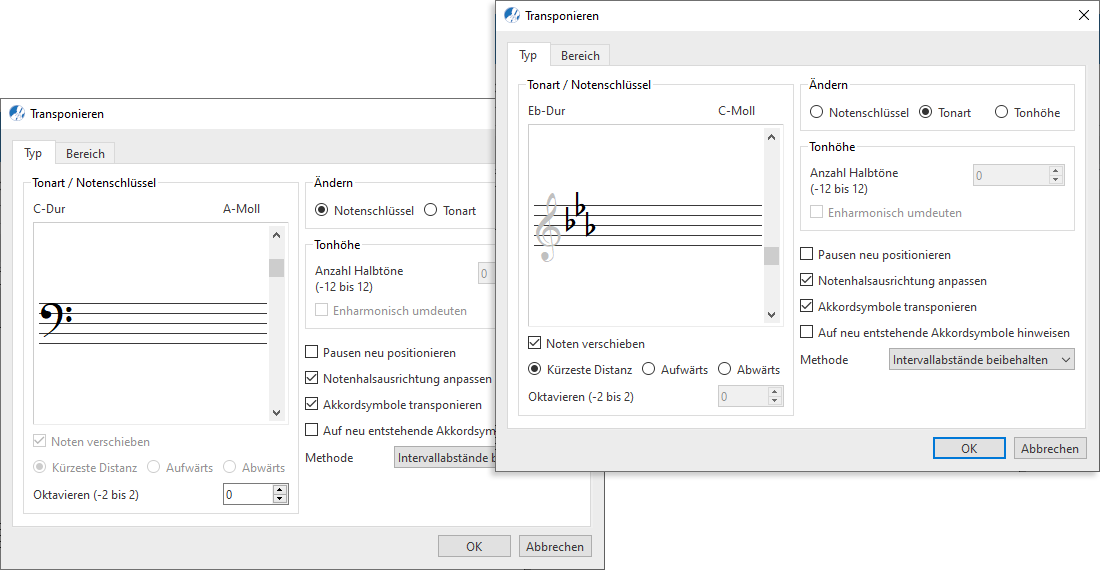Switch to the Bereich tab in the front dialog

coord(580,56)
